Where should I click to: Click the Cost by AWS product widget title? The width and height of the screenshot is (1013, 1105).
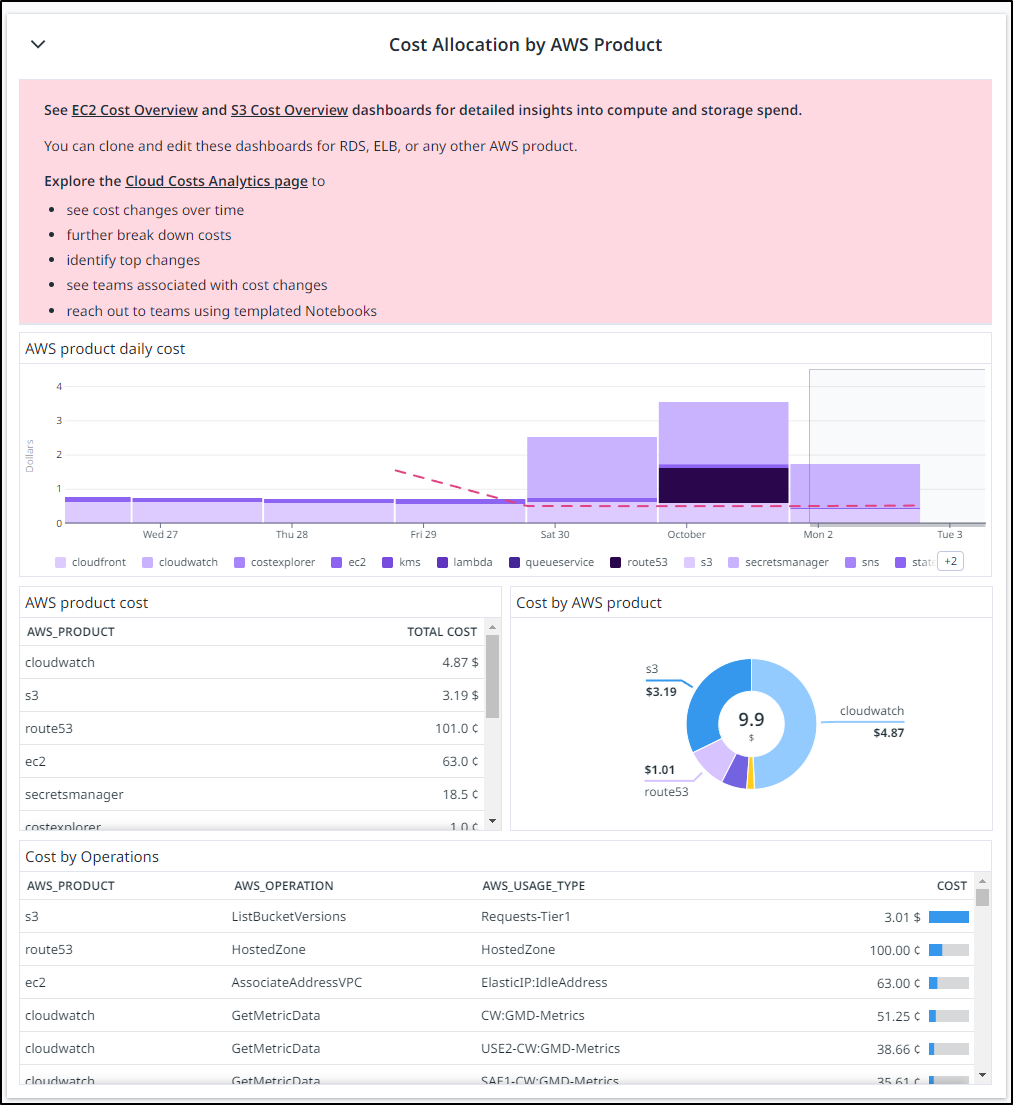click(589, 603)
